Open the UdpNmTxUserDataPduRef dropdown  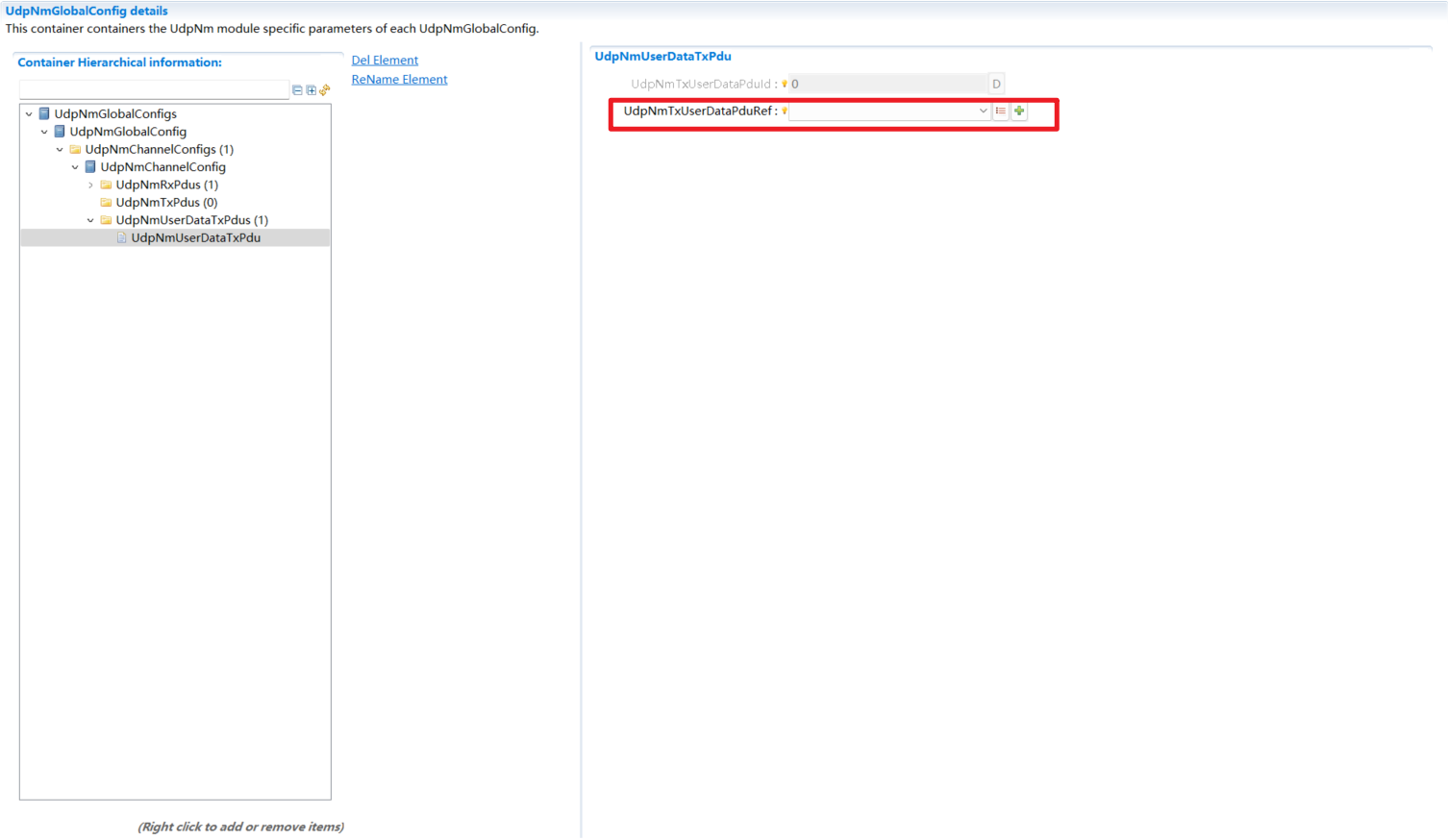click(x=983, y=111)
